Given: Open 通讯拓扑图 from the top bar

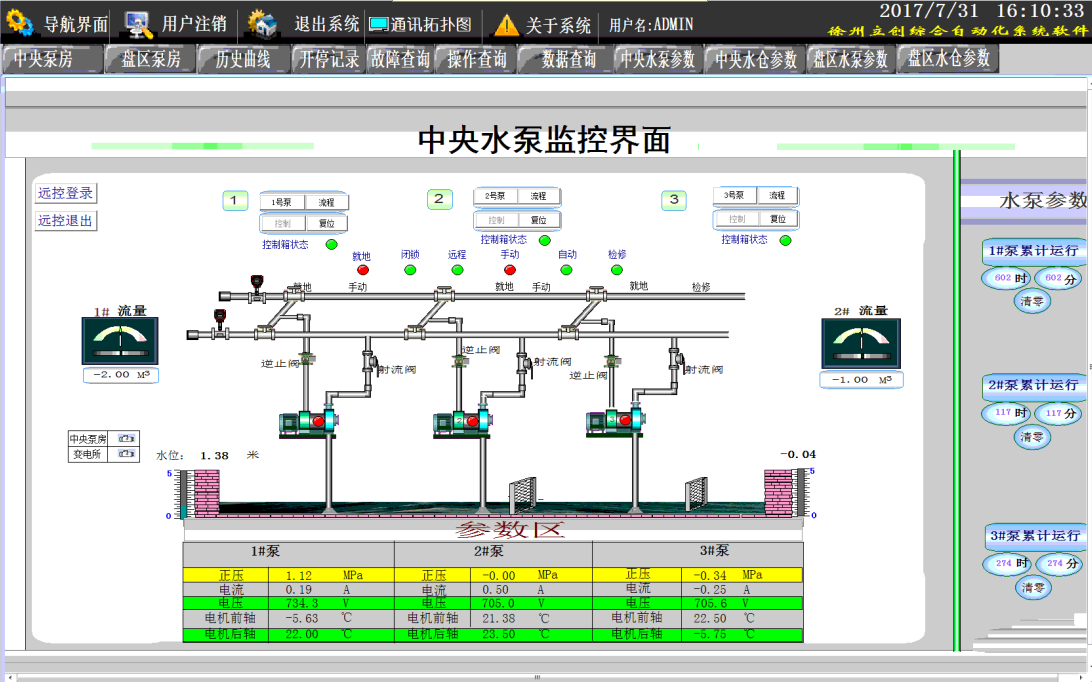Looking at the screenshot, I should [420, 24].
